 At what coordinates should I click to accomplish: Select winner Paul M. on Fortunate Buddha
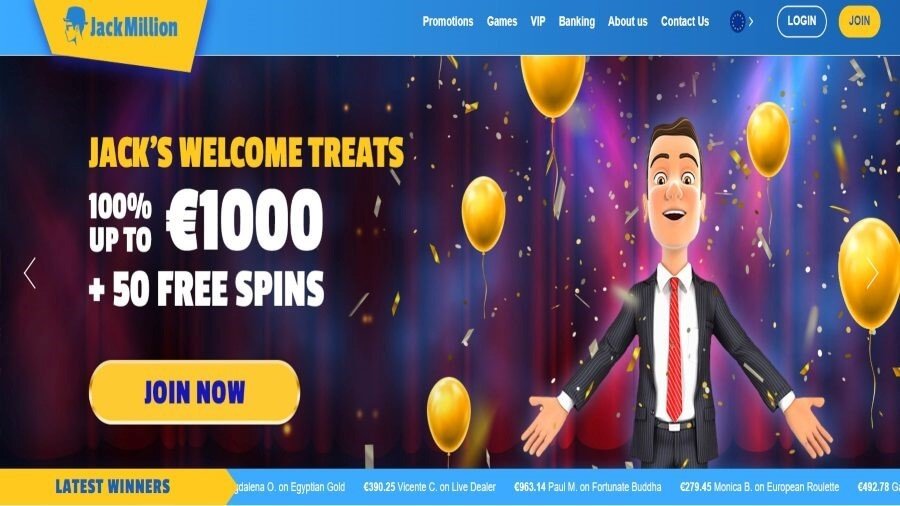tap(587, 487)
